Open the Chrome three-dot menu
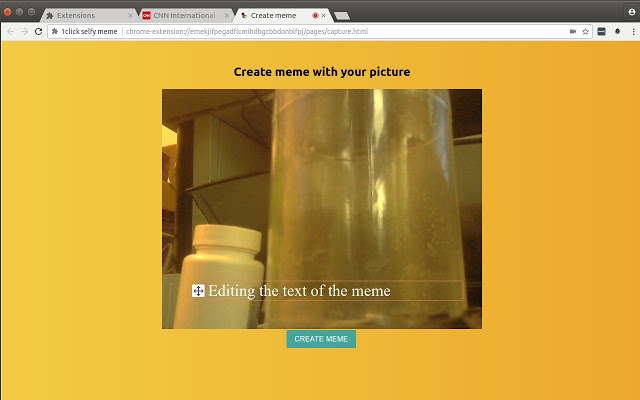The width and height of the screenshot is (640, 400). [632, 32]
